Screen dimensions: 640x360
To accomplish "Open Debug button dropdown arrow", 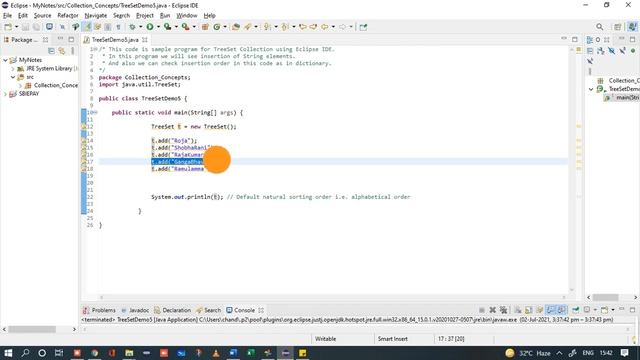I will pyautogui.click(x=140, y=27).
